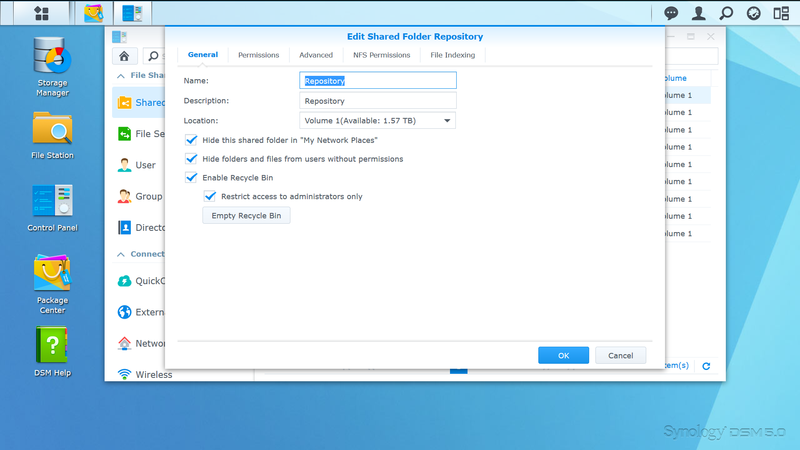This screenshot has width=800, height=450.
Task: Switch to Control Panel in taskbar
Action: (x=132, y=13)
